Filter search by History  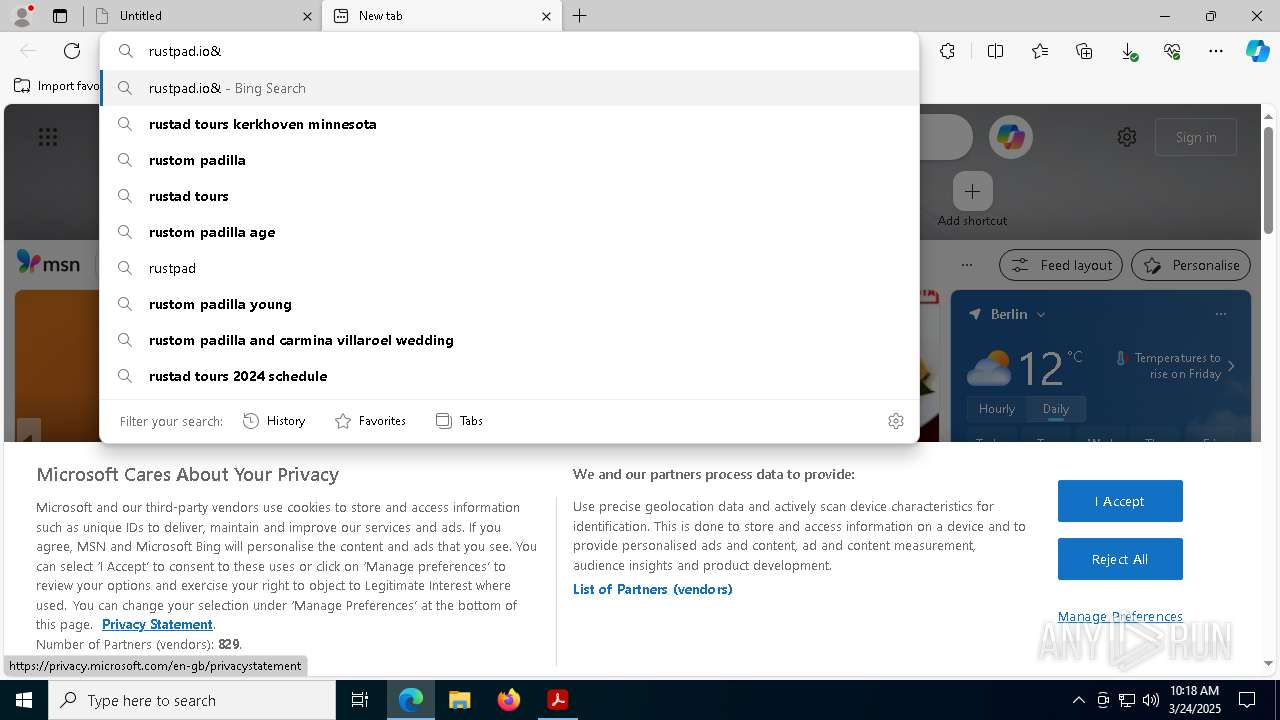pyautogui.click(x=274, y=421)
